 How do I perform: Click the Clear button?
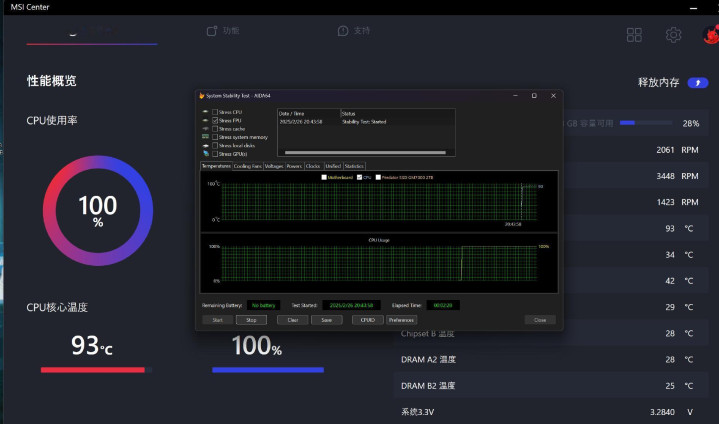point(293,320)
